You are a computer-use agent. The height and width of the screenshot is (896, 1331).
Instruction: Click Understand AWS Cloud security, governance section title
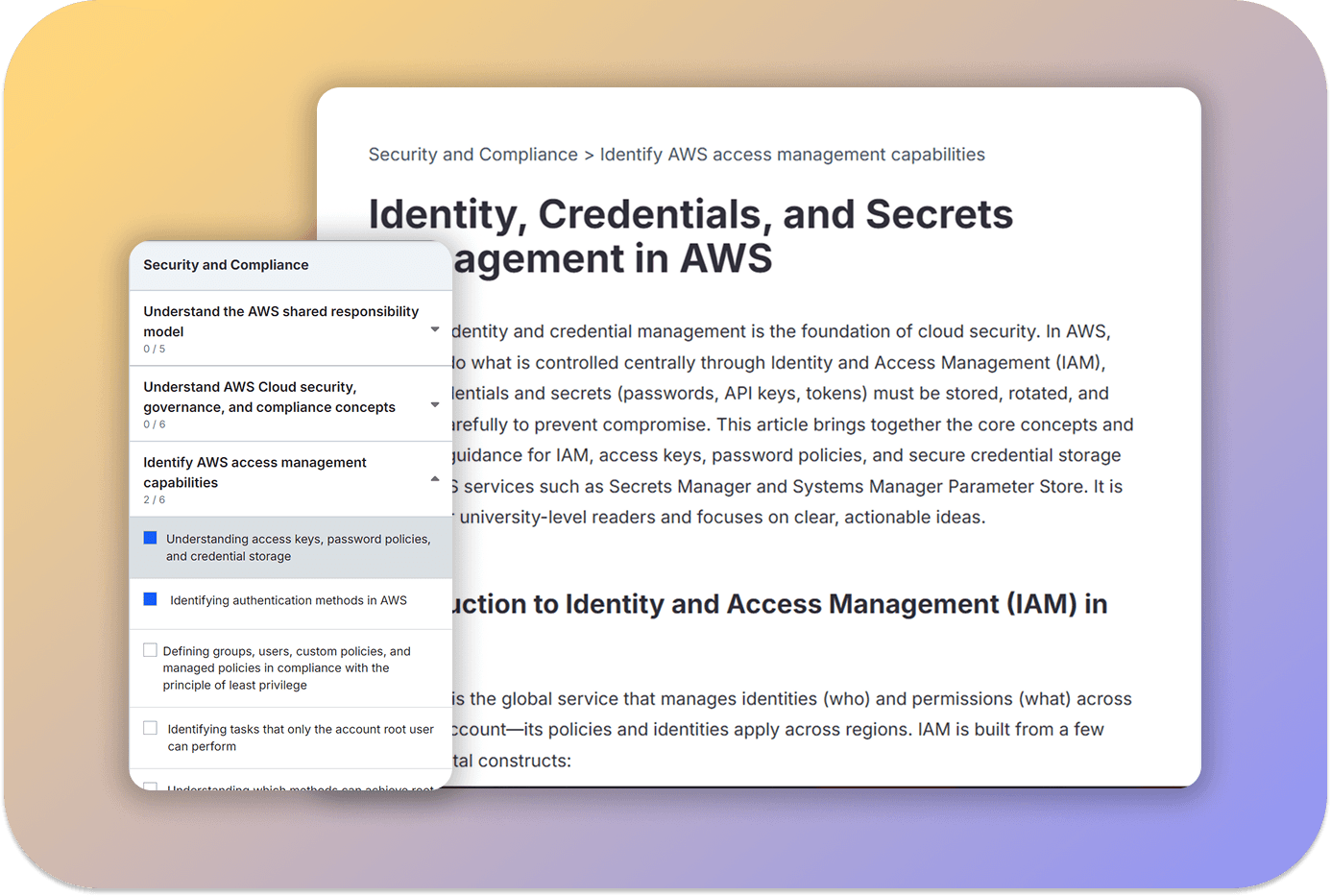coord(269,397)
